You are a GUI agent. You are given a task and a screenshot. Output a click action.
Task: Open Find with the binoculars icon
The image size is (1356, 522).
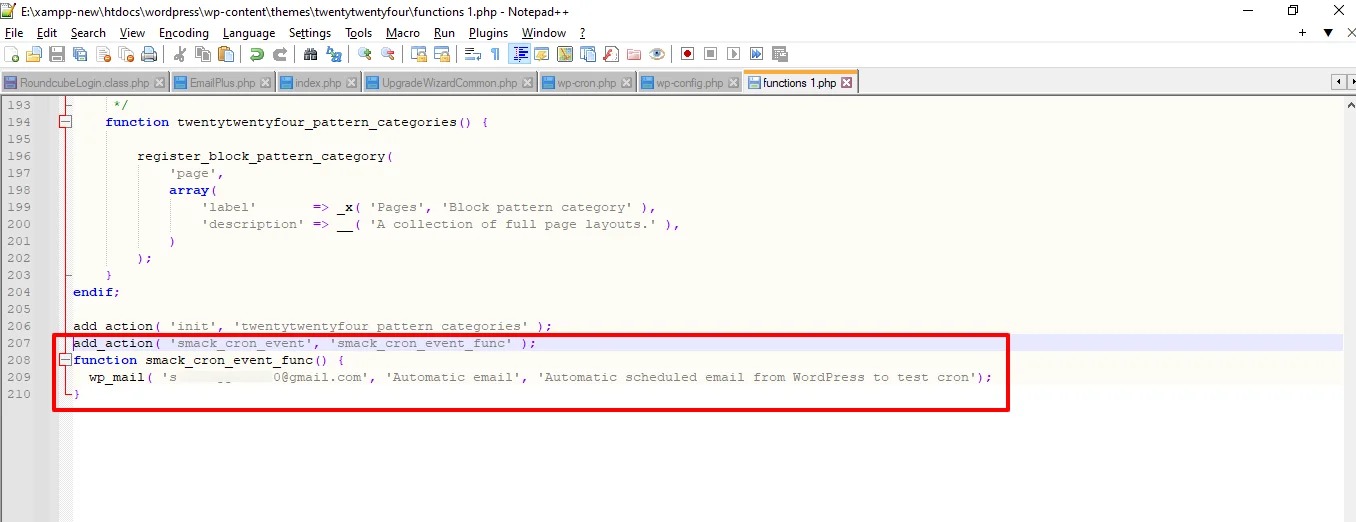click(310, 54)
